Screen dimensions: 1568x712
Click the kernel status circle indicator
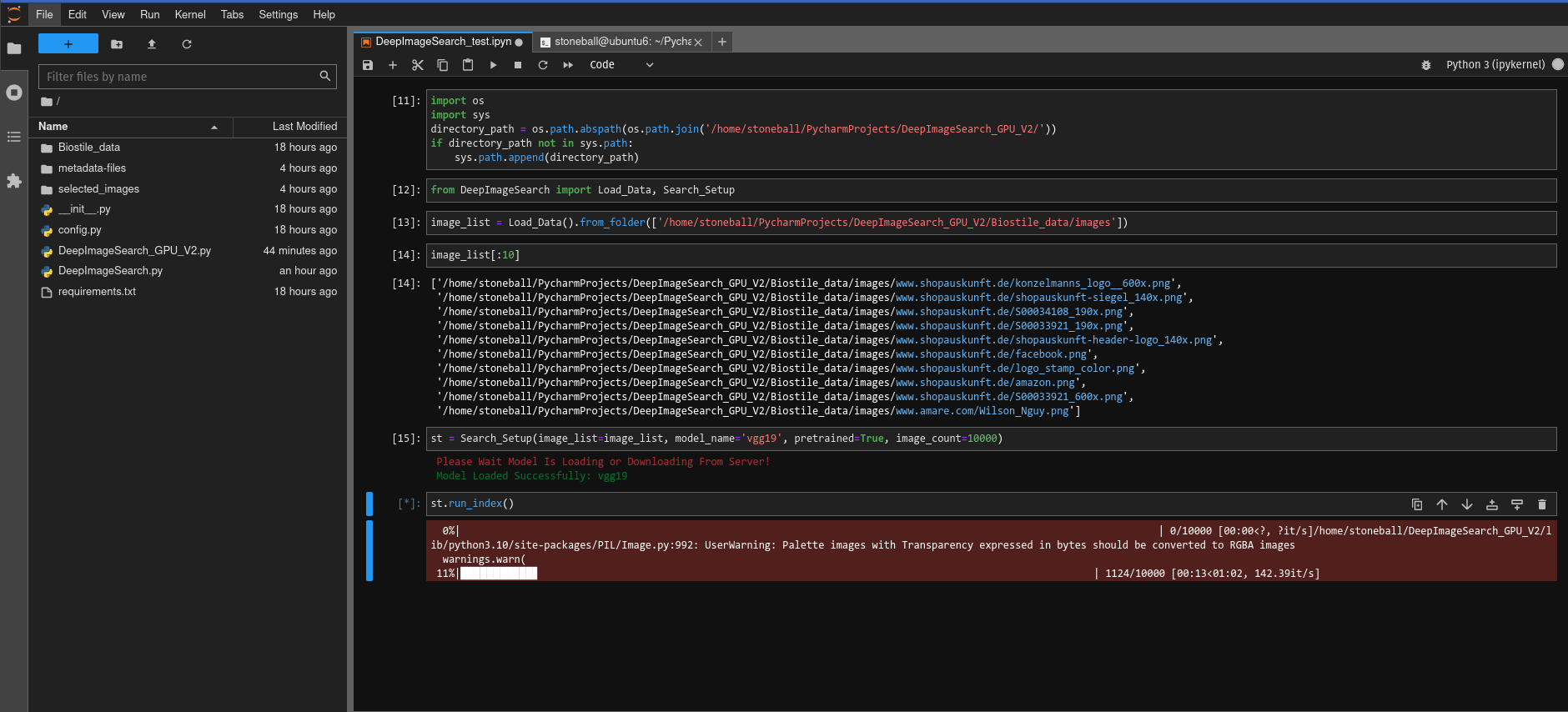pyautogui.click(x=1558, y=64)
